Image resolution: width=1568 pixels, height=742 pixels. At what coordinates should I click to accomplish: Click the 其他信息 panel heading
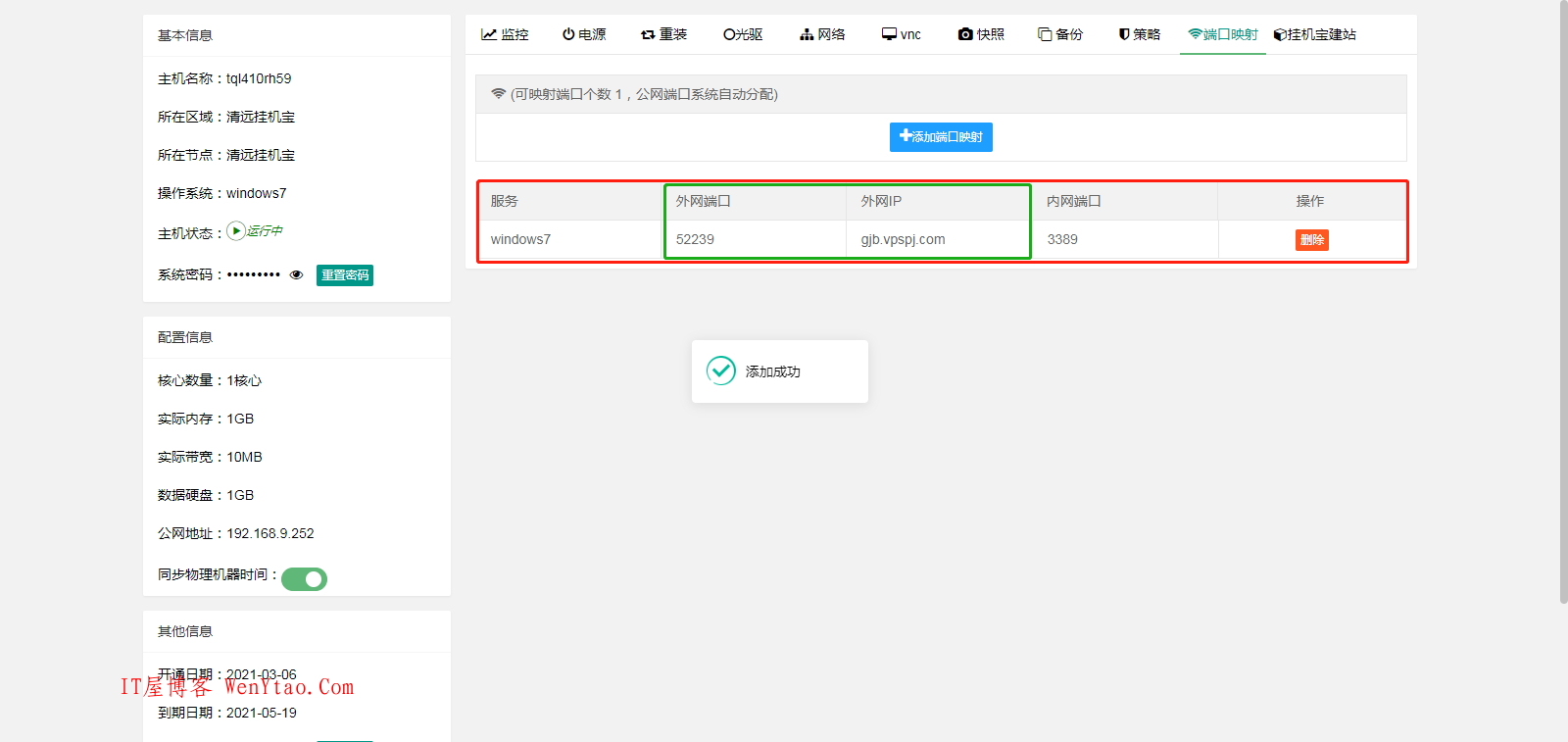point(185,631)
